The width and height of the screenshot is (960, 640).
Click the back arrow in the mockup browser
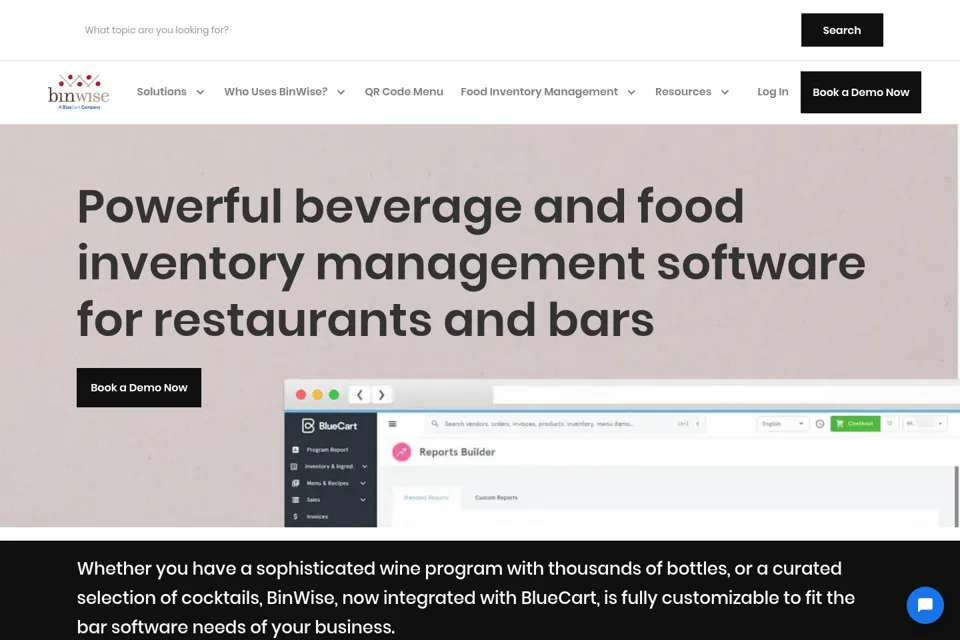[360, 395]
